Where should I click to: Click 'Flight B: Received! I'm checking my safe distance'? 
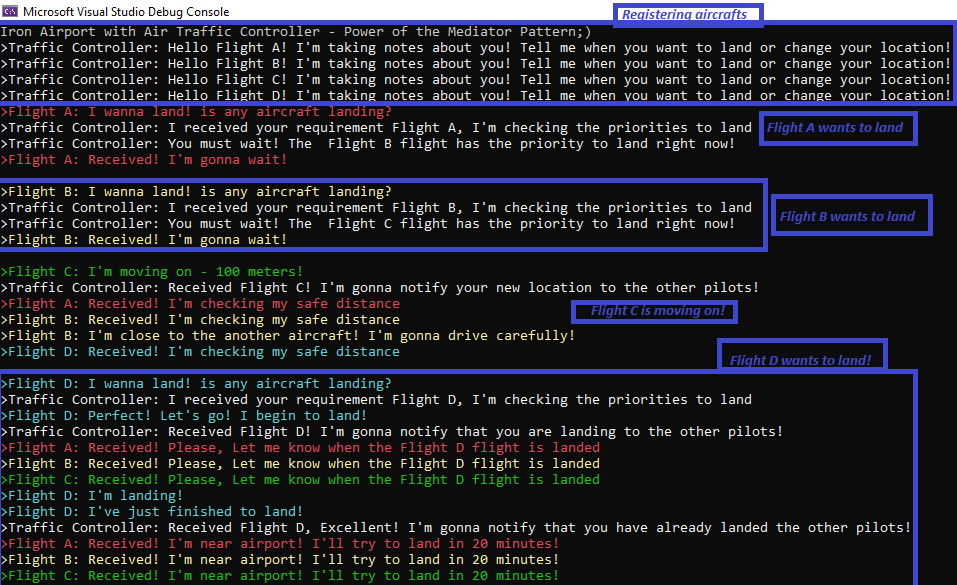click(x=200, y=319)
